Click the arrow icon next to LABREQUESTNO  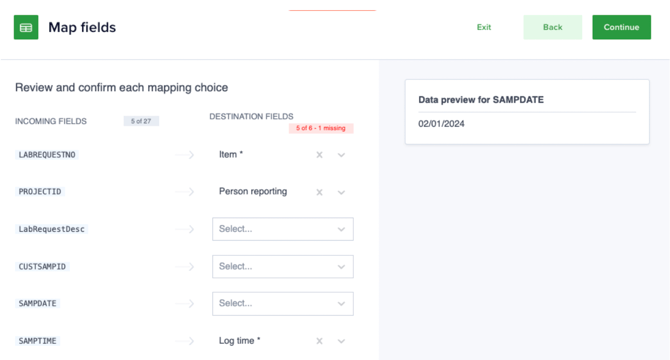(x=185, y=155)
